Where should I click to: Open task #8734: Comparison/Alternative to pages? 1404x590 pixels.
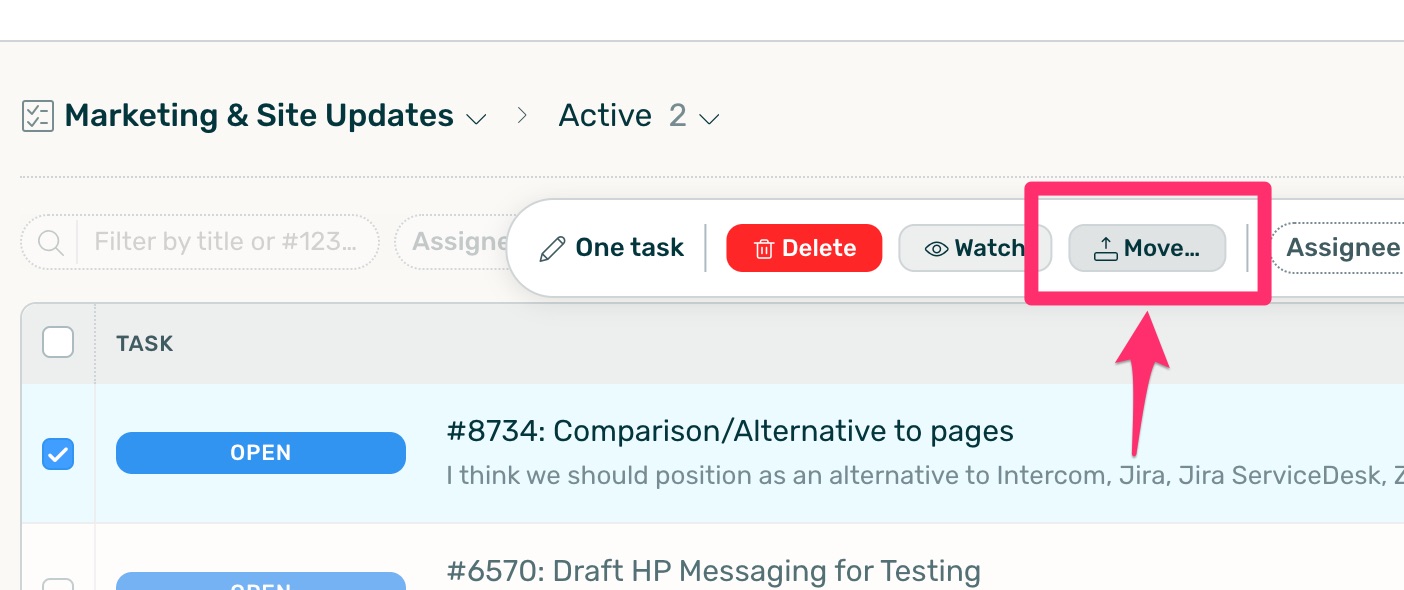click(730, 431)
